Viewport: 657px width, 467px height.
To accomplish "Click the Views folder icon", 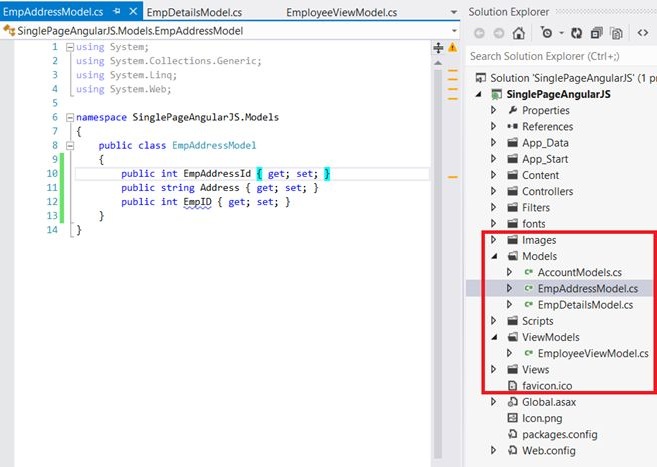I will point(512,369).
